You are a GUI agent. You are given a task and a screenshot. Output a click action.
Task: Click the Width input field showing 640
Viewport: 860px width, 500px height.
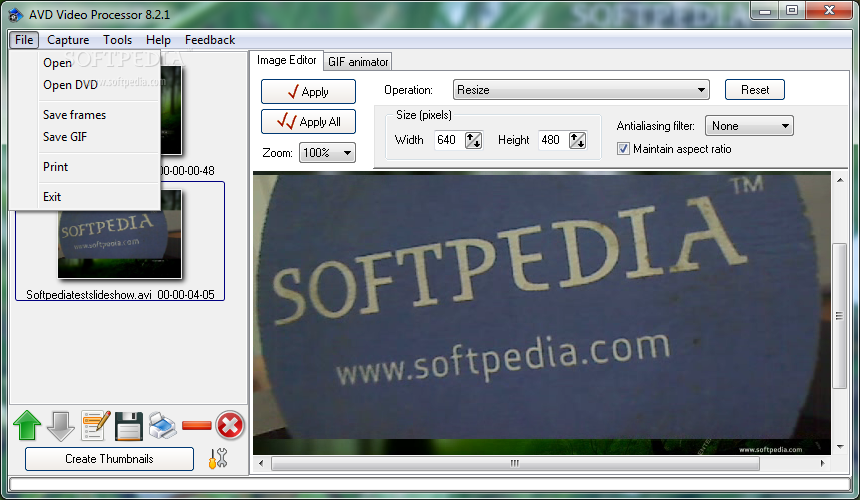449,140
